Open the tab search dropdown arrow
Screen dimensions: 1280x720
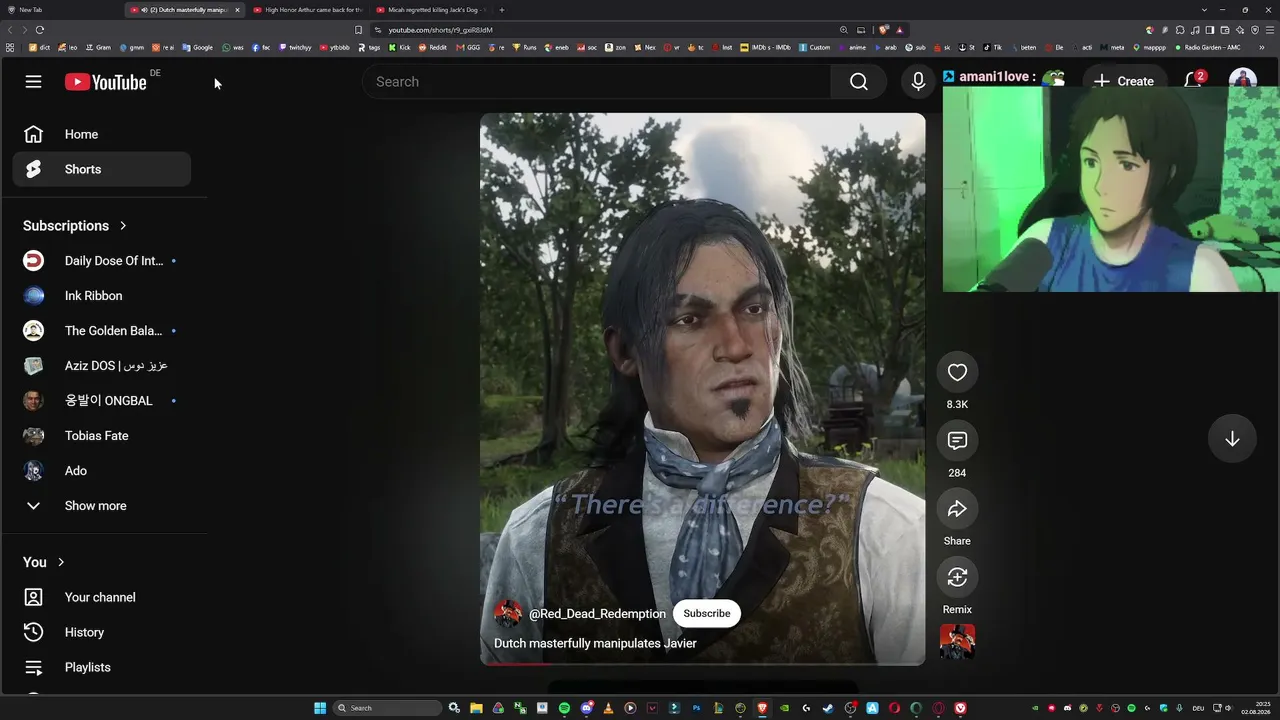1202,10
